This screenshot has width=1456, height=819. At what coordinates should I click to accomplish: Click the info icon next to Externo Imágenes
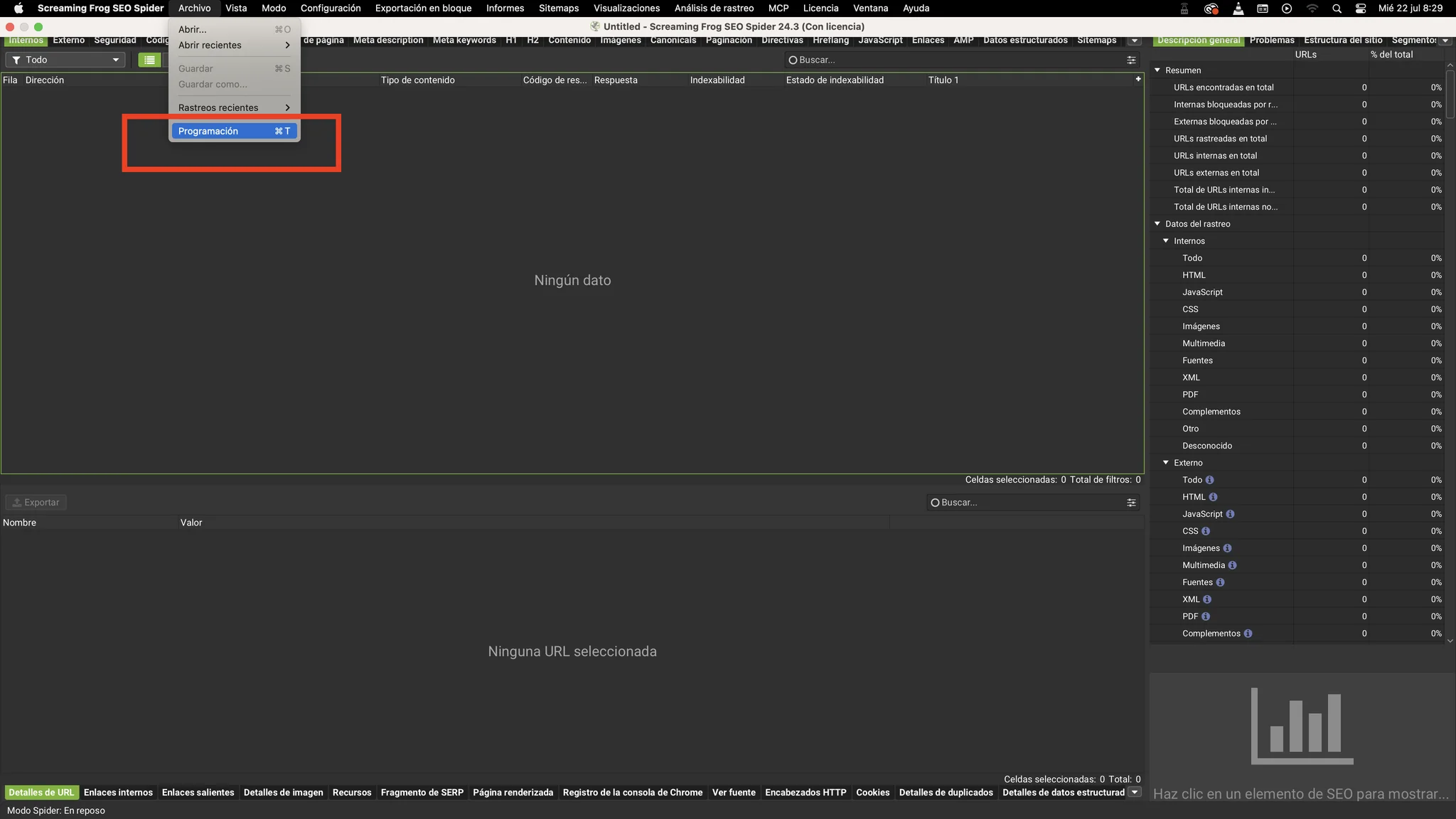click(x=1227, y=548)
